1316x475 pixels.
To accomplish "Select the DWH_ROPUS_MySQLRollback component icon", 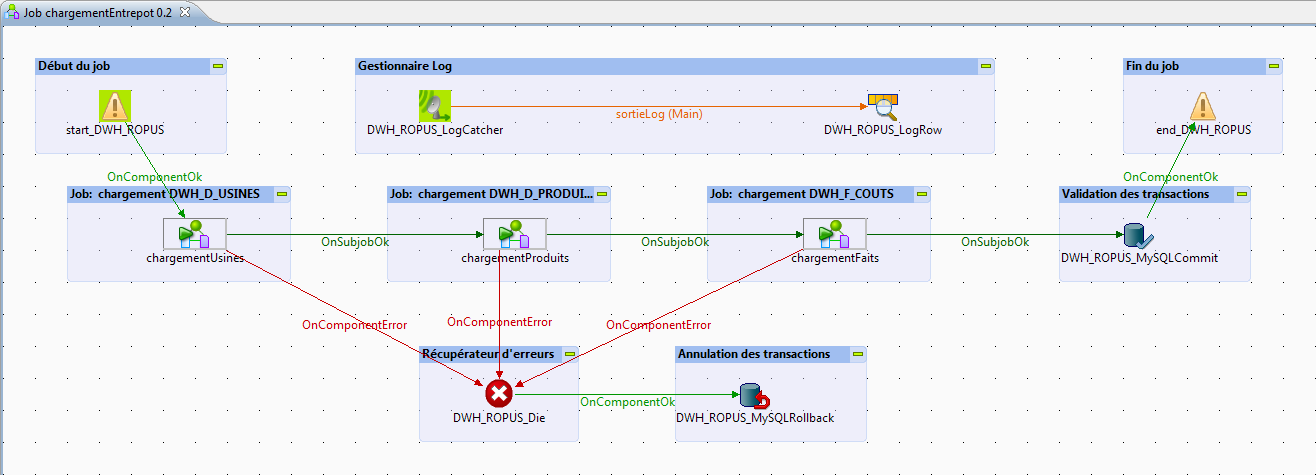I will [753, 396].
